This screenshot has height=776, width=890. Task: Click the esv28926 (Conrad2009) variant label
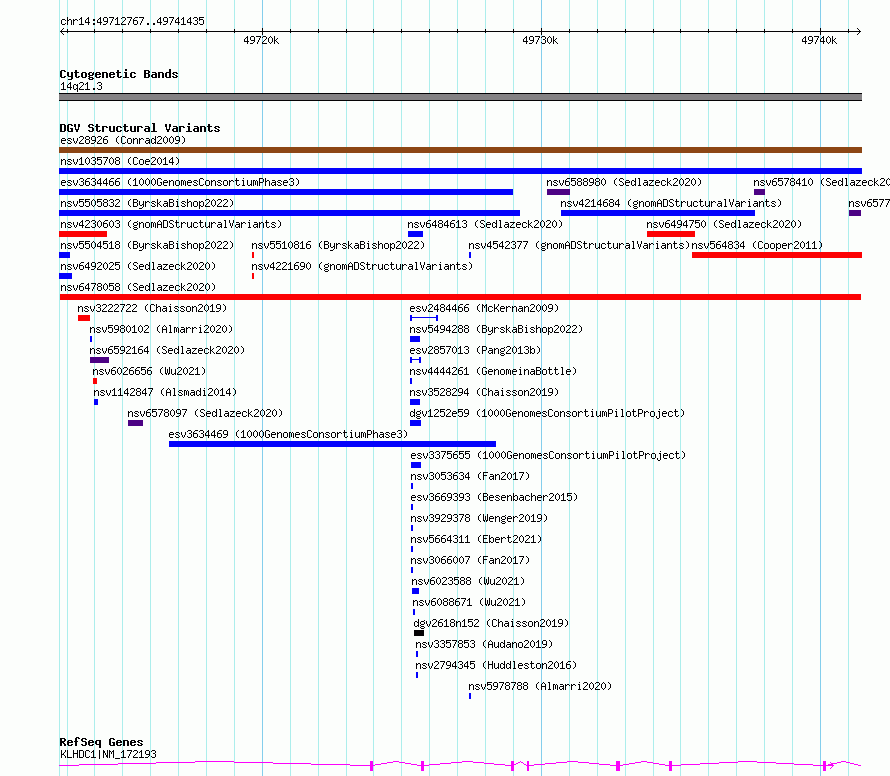[123, 140]
